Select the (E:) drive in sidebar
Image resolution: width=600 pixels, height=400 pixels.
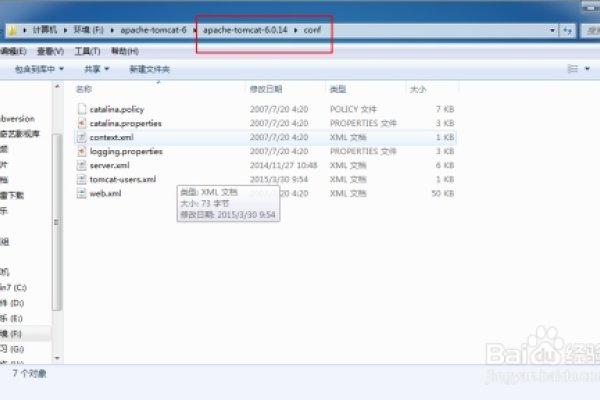11,318
